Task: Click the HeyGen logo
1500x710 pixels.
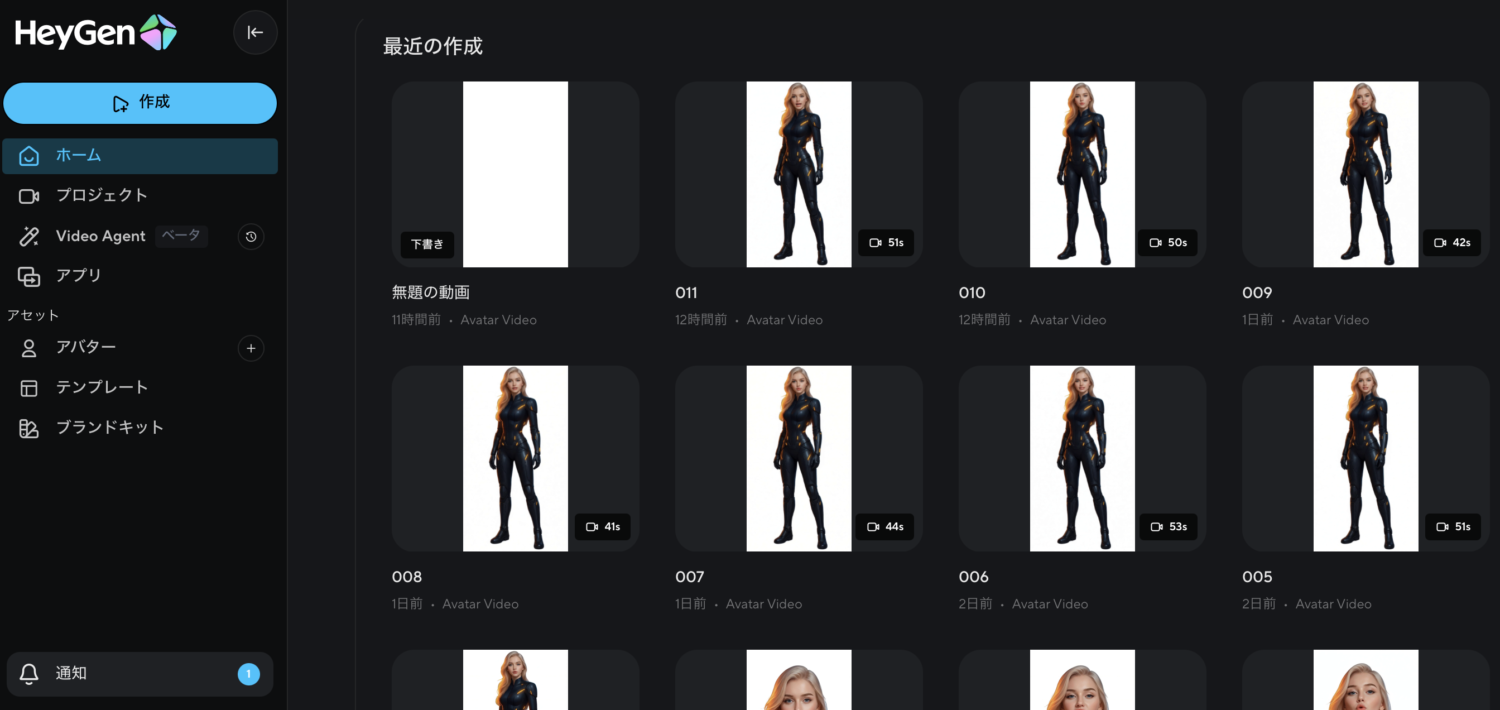Action: pos(95,33)
